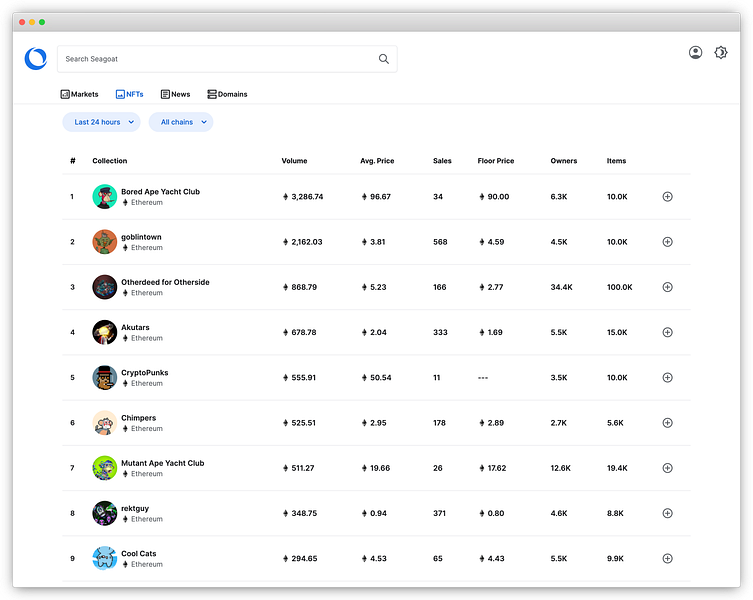Open the Bored Ape Yacht Club link

pyautogui.click(x=160, y=192)
